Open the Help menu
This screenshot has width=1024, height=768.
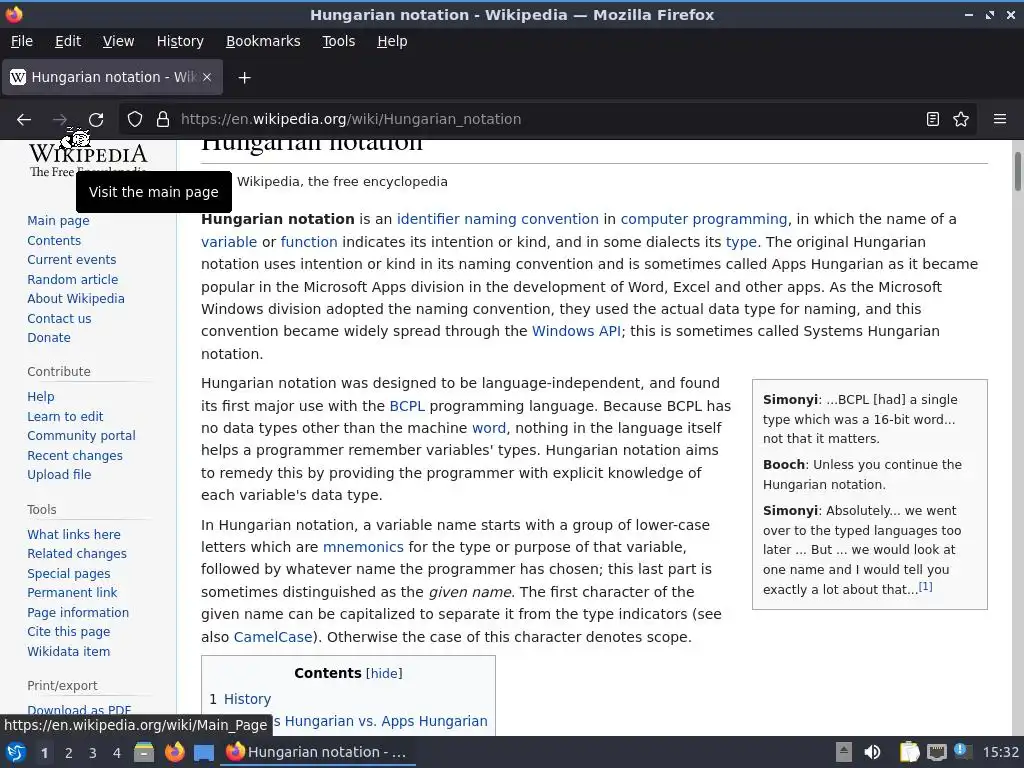[392, 41]
